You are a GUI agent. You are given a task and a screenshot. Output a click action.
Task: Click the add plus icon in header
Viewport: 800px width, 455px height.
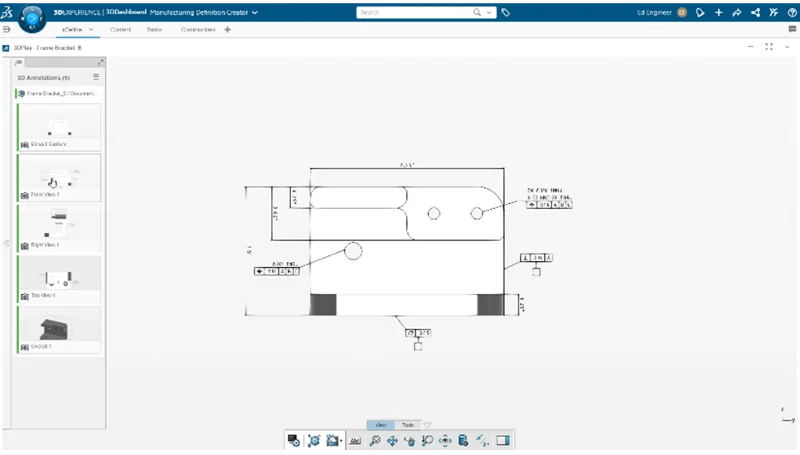719,13
